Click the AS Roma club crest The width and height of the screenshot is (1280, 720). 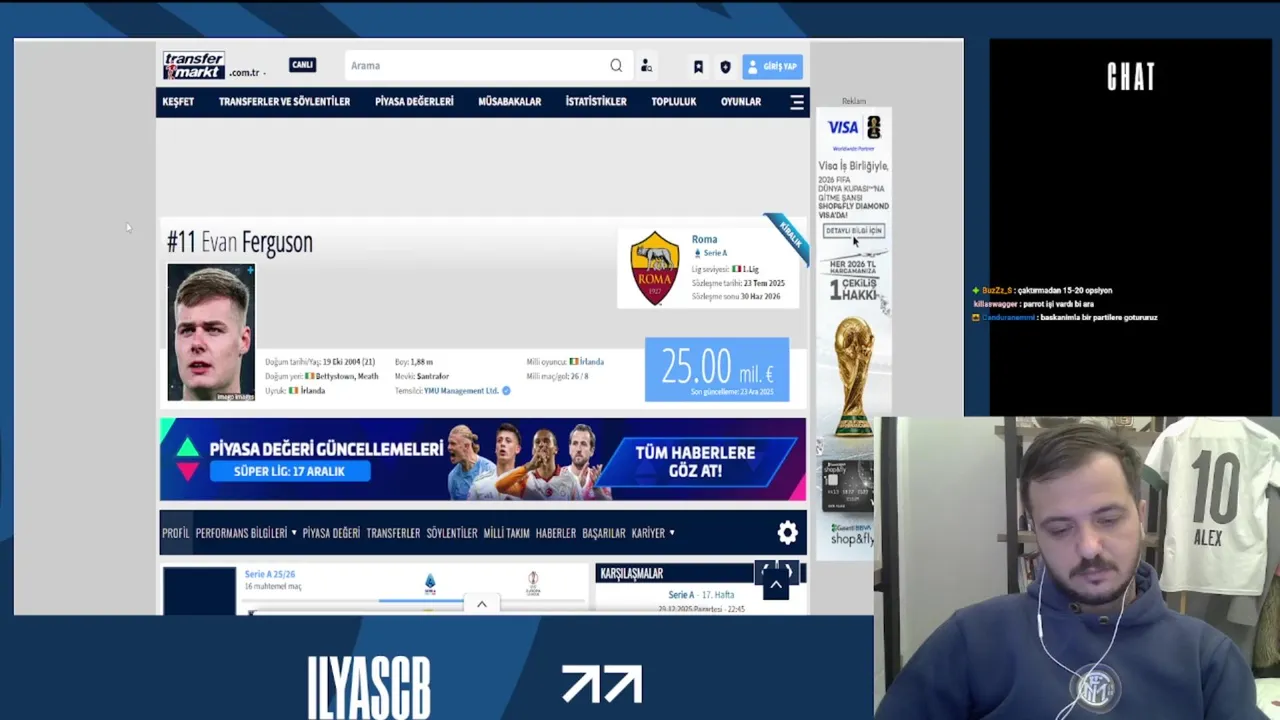point(655,268)
